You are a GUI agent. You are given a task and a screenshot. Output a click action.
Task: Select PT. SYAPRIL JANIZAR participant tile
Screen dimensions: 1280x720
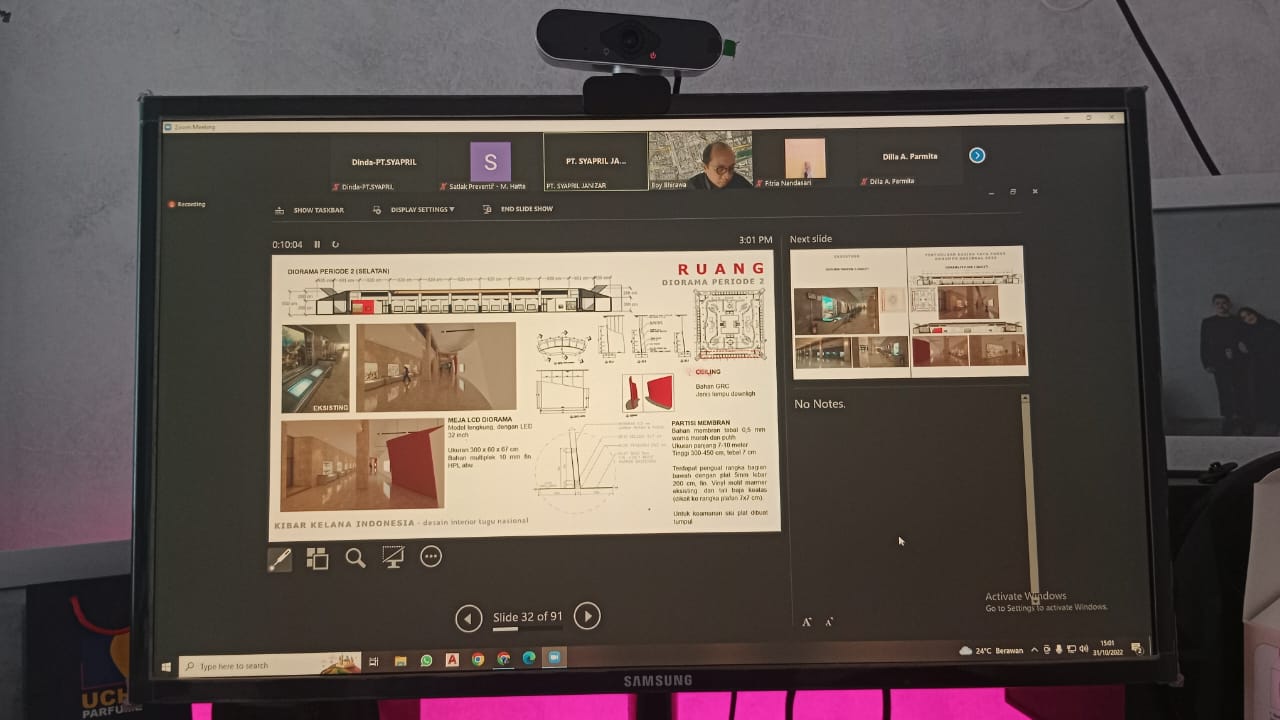point(595,161)
